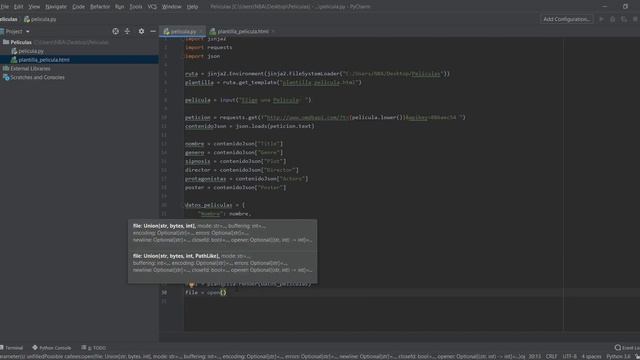Click the director = contenidoJson line
The width and height of the screenshot is (640, 360).
242,170
